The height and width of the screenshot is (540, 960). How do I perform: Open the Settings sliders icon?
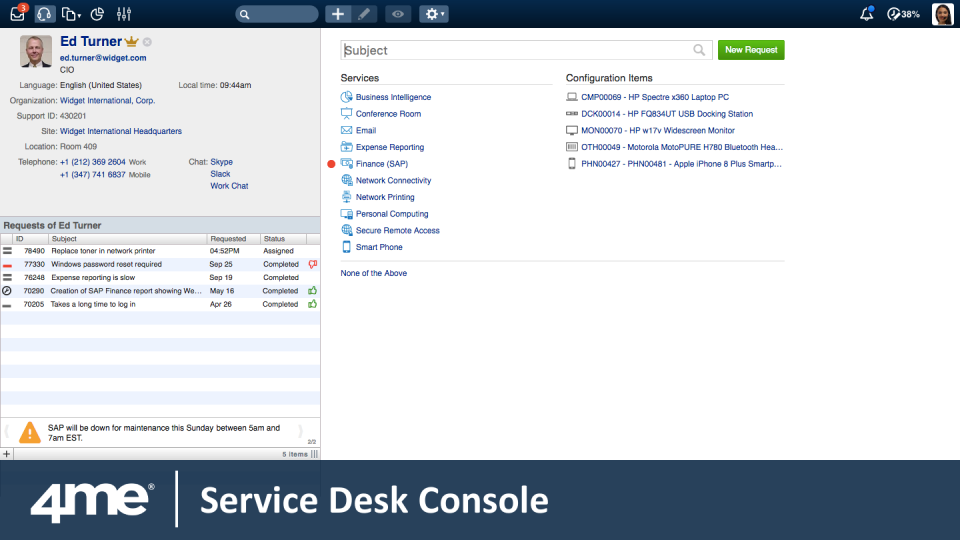tap(124, 13)
